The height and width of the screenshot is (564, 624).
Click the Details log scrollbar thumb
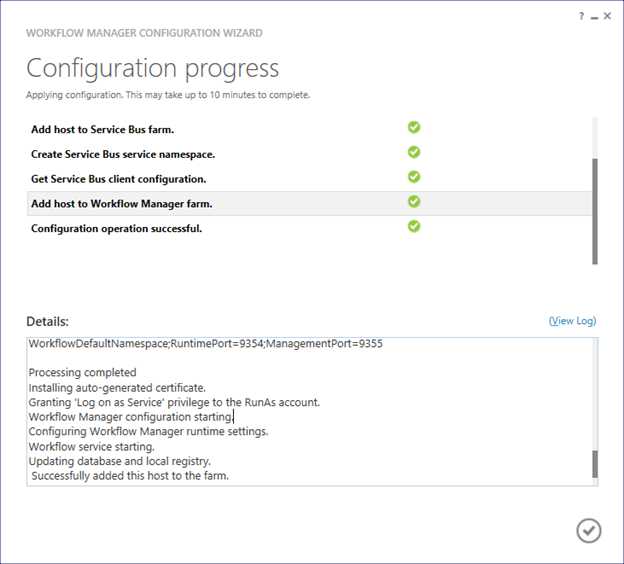pos(595,464)
